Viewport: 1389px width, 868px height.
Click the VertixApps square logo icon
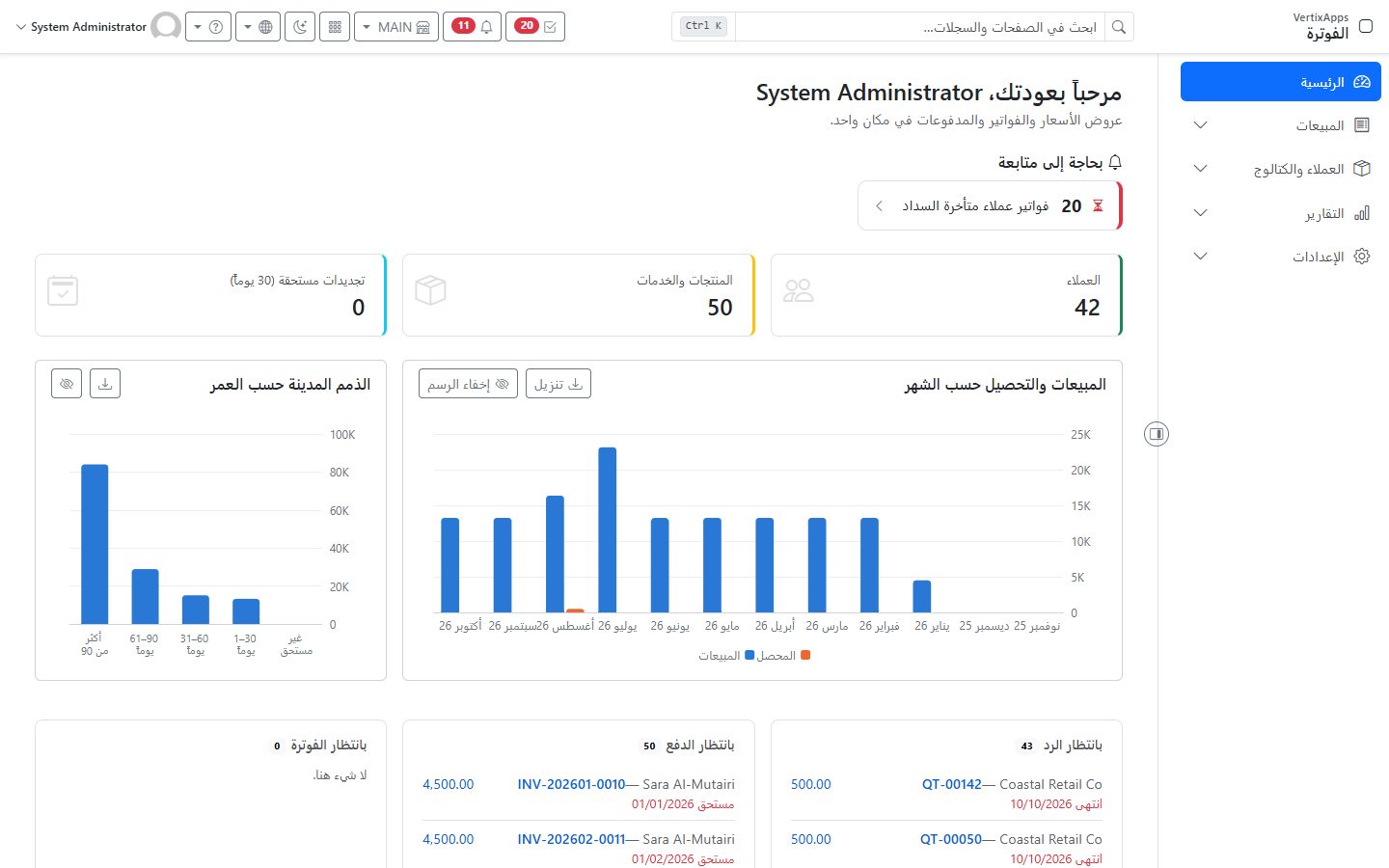click(1366, 26)
